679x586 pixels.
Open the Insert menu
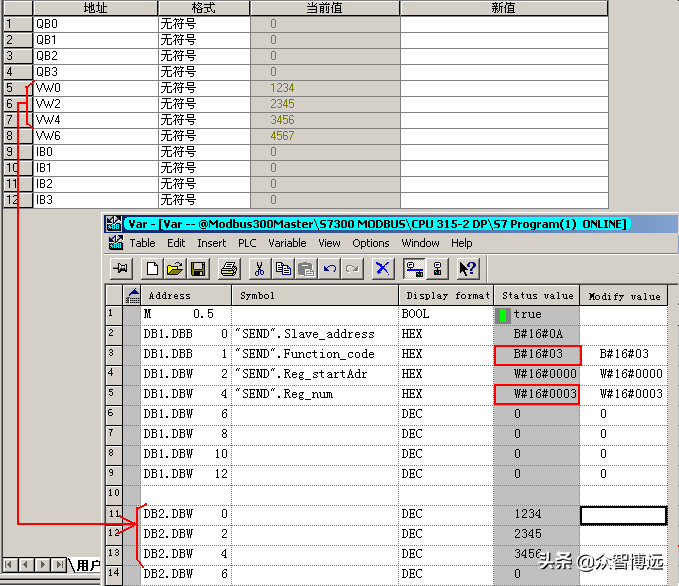click(211, 243)
